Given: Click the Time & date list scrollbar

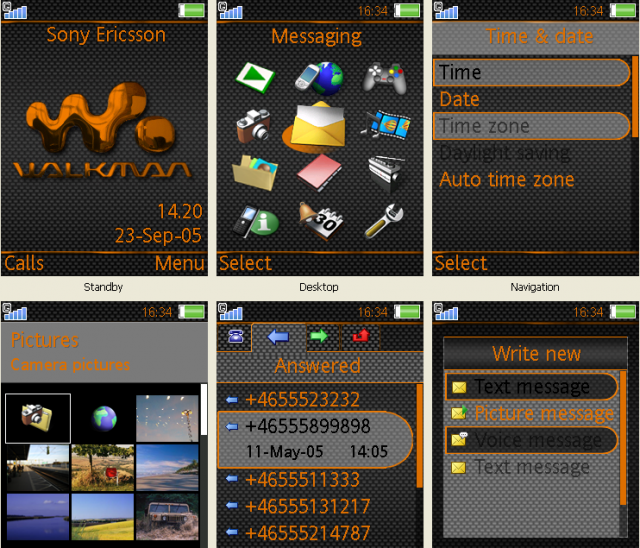Looking at the screenshot, I should coord(635,97).
